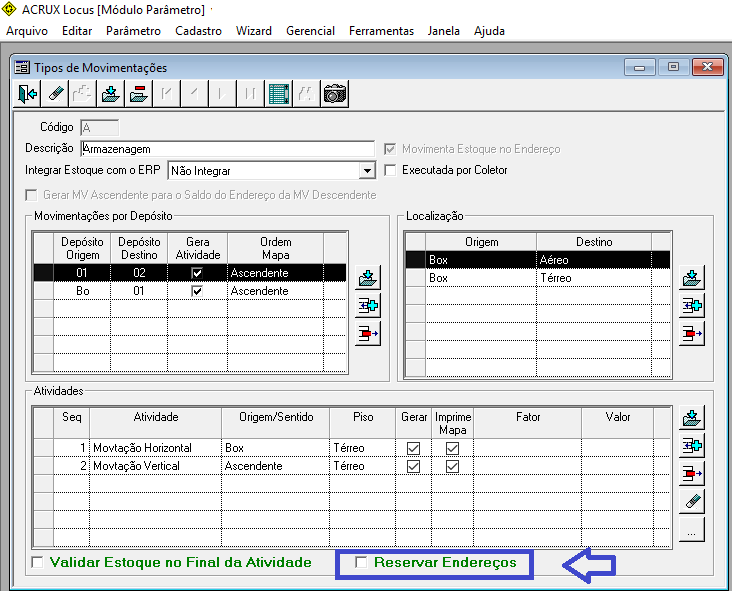This screenshot has height=591, width=732.
Task: Open the Integrar Estoque com o ERP dropdown
Action: pyautogui.click(x=366, y=170)
